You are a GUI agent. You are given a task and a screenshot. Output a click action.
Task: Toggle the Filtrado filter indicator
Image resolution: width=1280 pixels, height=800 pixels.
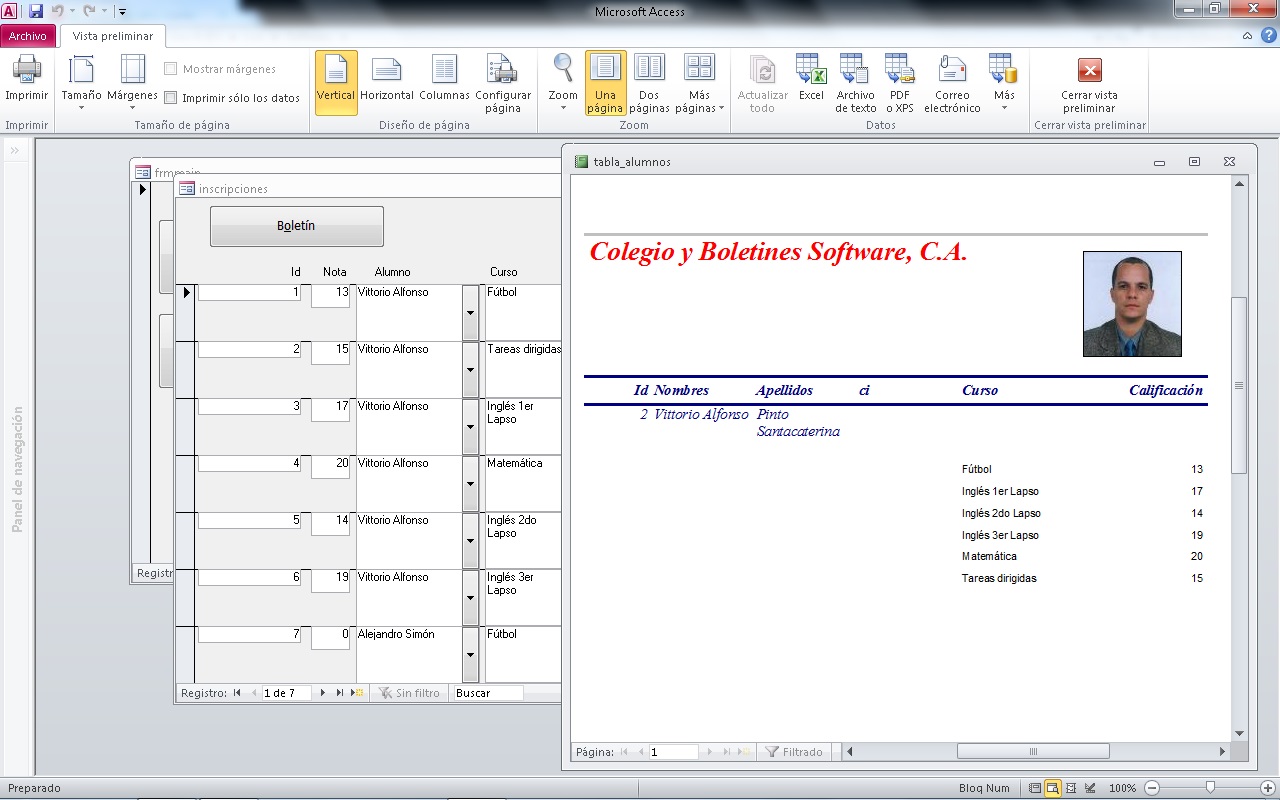794,752
